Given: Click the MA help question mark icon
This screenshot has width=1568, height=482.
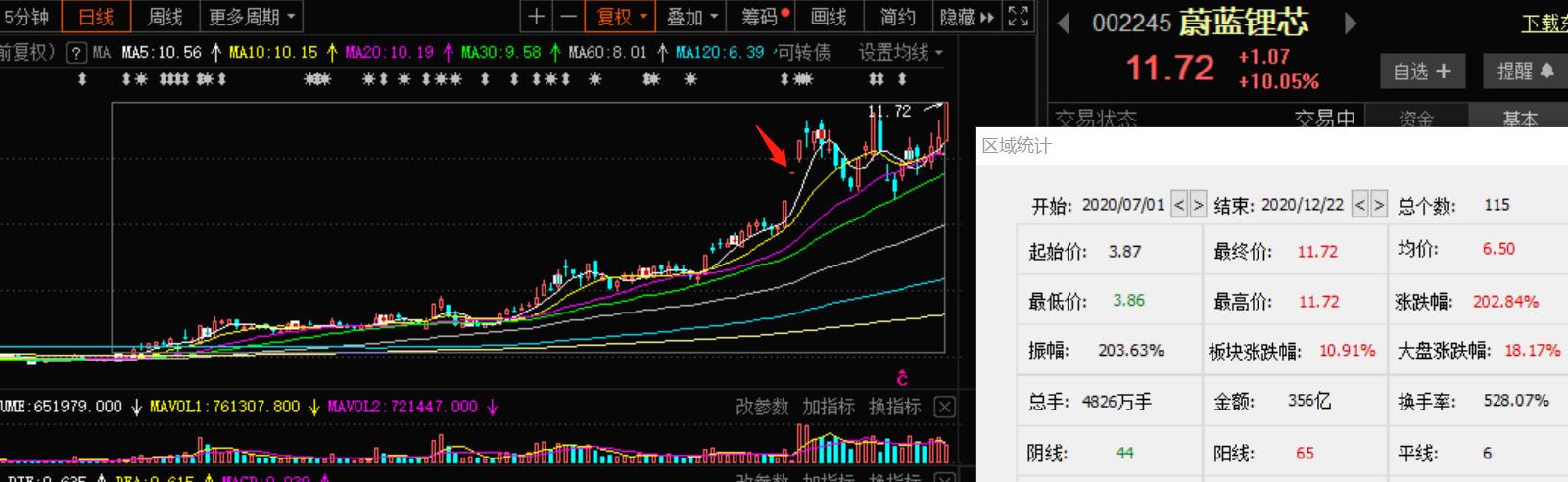Looking at the screenshot, I should point(76,53).
